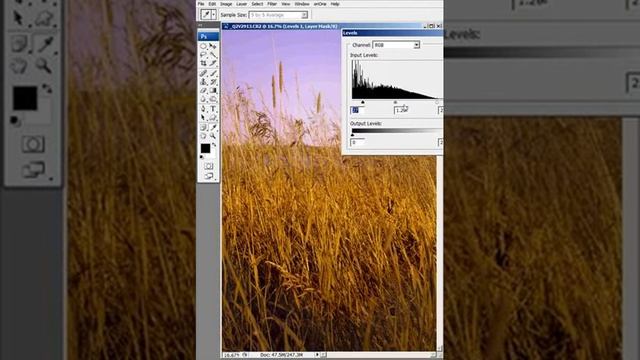The height and width of the screenshot is (360, 640).
Task: Open the onOne menu
Action: (x=320, y=4)
